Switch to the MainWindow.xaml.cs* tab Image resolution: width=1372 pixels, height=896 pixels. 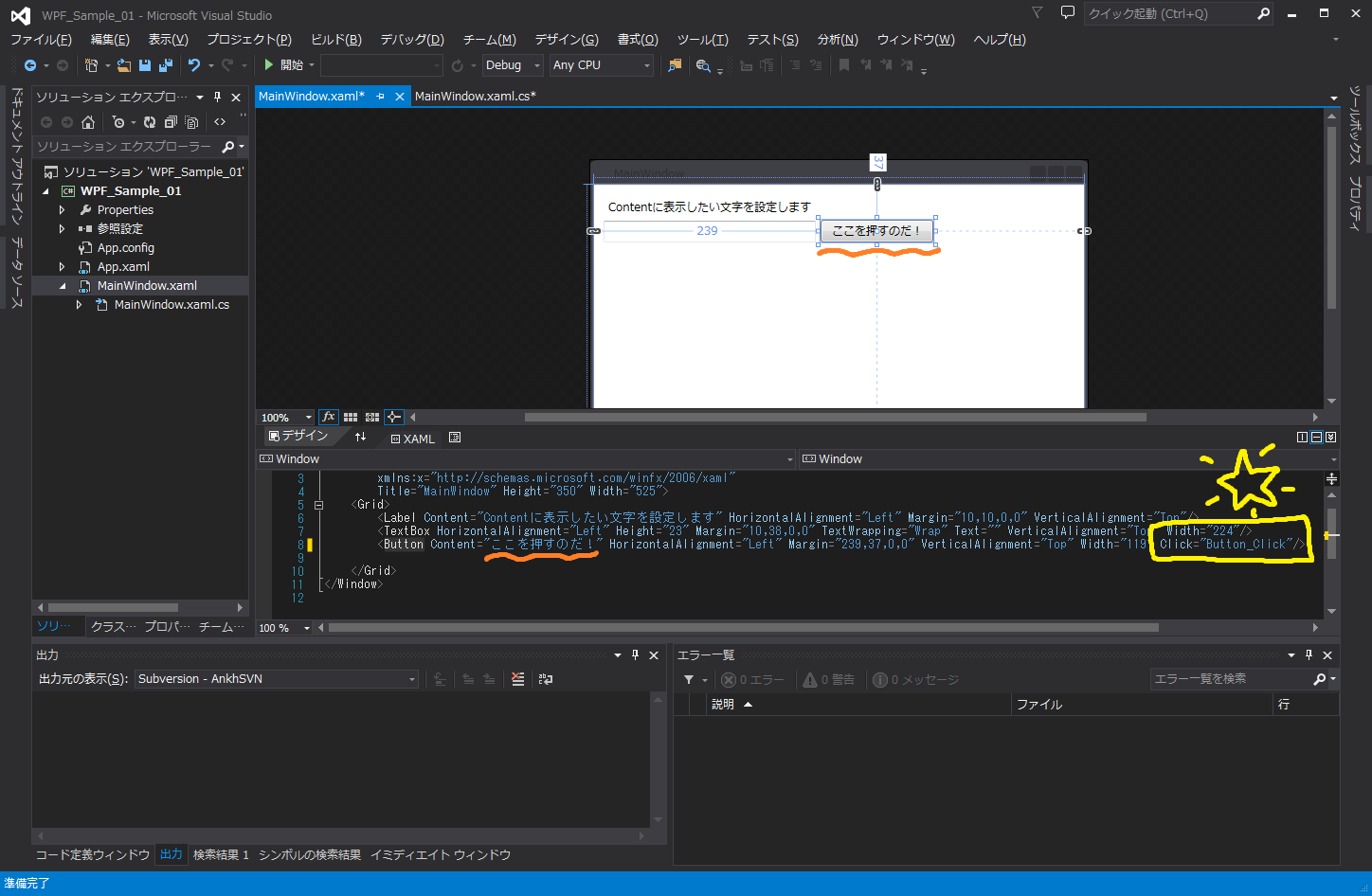point(476,97)
